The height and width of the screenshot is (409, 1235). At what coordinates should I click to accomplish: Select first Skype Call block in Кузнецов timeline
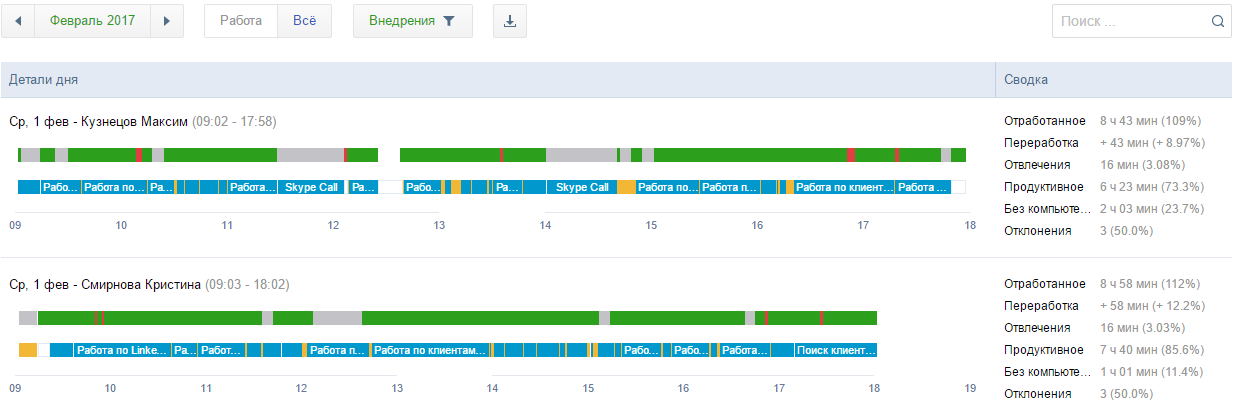313,187
